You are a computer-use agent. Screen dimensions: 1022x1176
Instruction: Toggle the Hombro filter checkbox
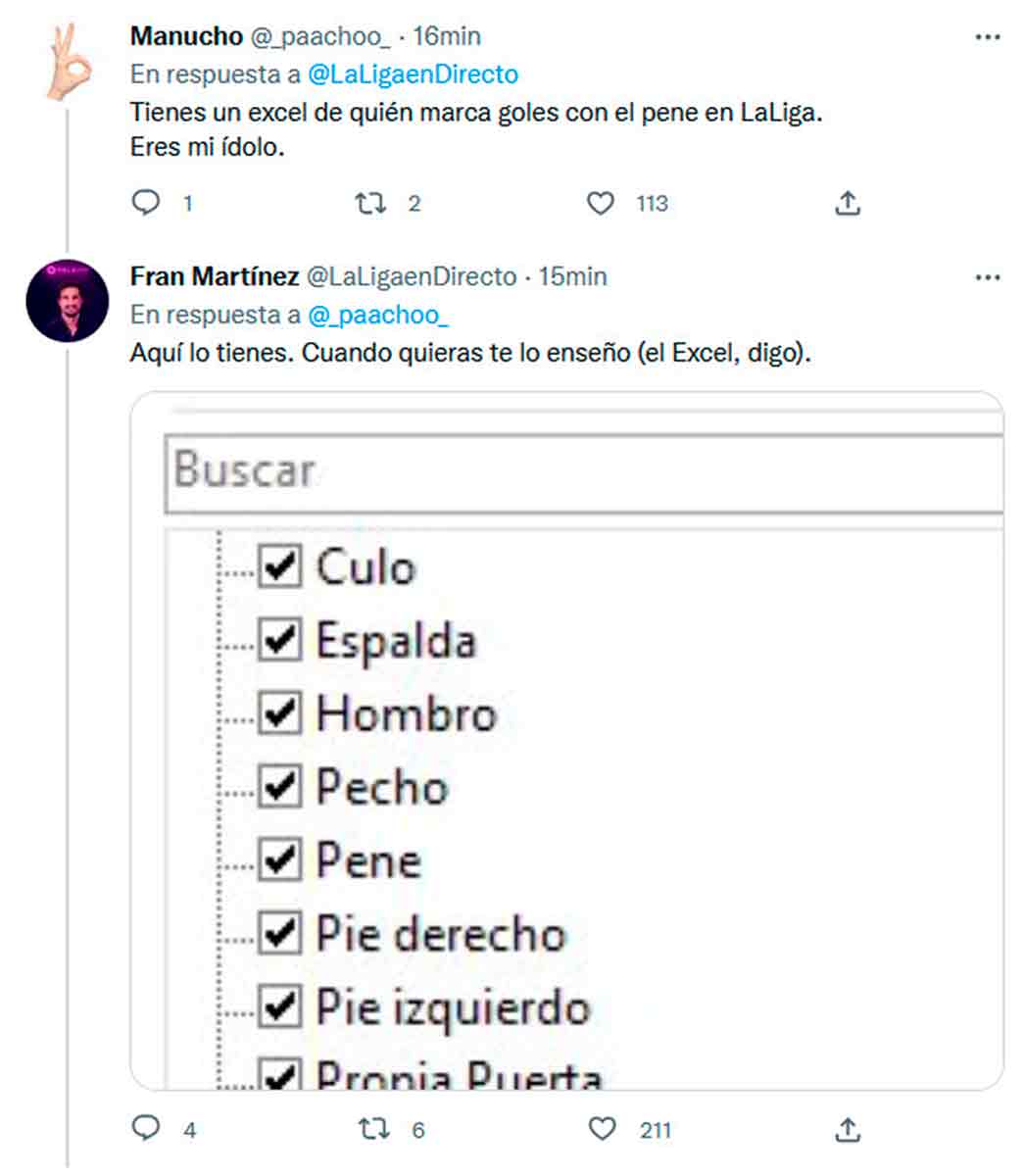(x=279, y=712)
